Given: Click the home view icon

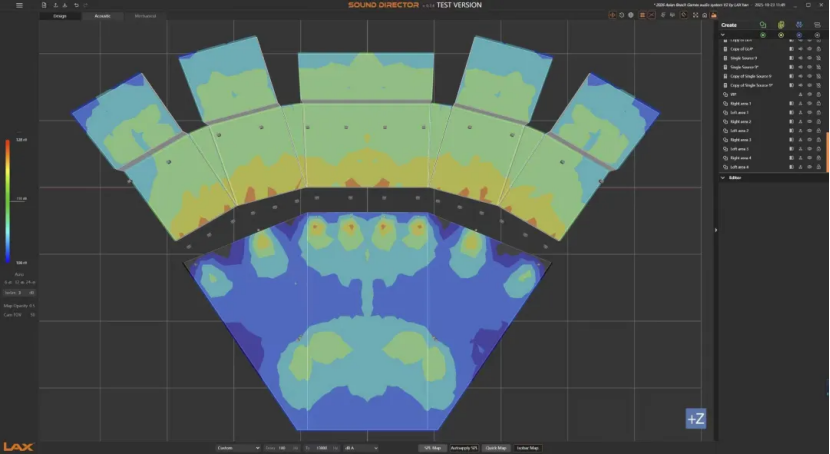Looking at the screenshot, I should click(x=705, y=15).
